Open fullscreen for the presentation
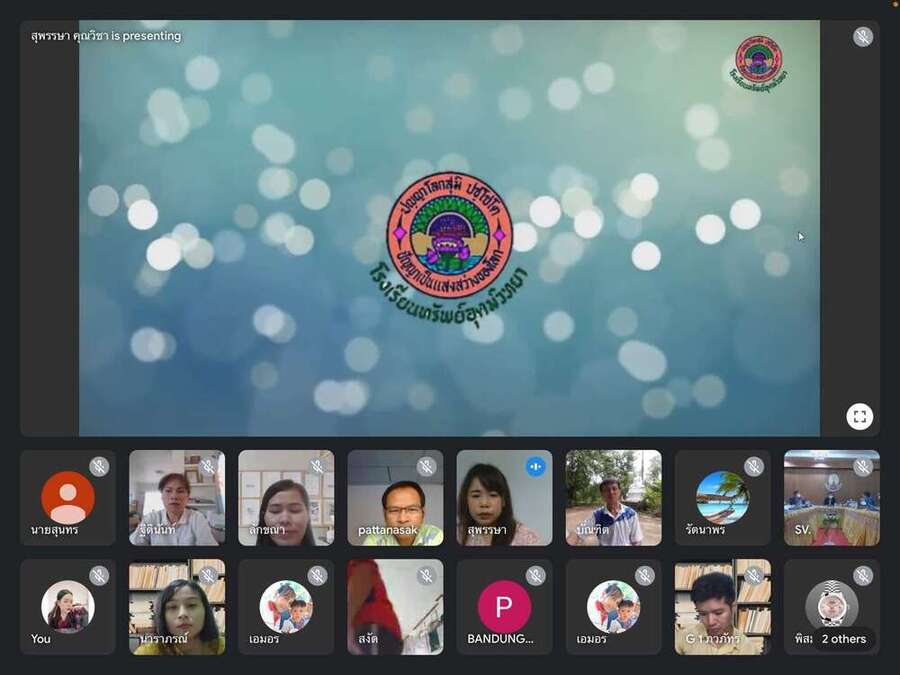This screenshot has height=675, width=900. (859, 417)
